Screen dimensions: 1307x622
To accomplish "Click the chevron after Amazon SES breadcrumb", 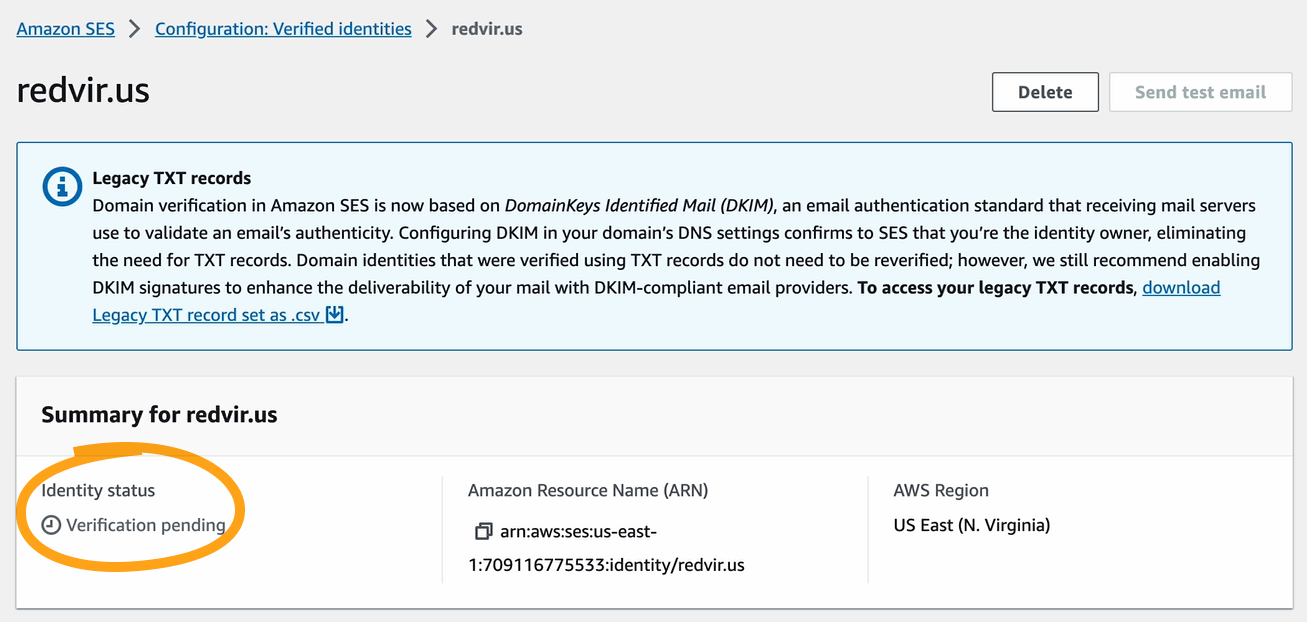I will 135,29.
